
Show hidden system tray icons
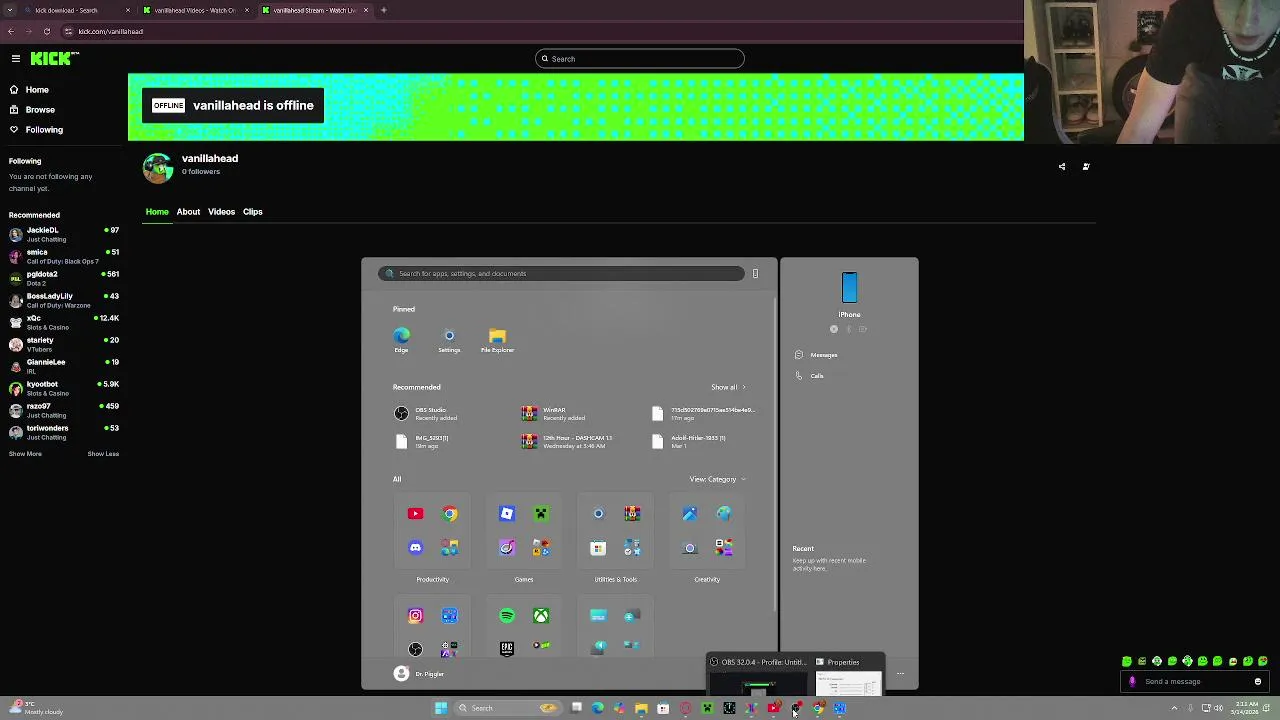click(x=1174, y=708)
